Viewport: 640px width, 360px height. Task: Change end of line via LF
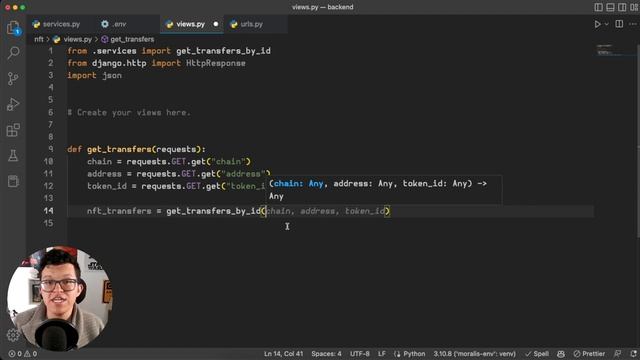pos(382,354)
